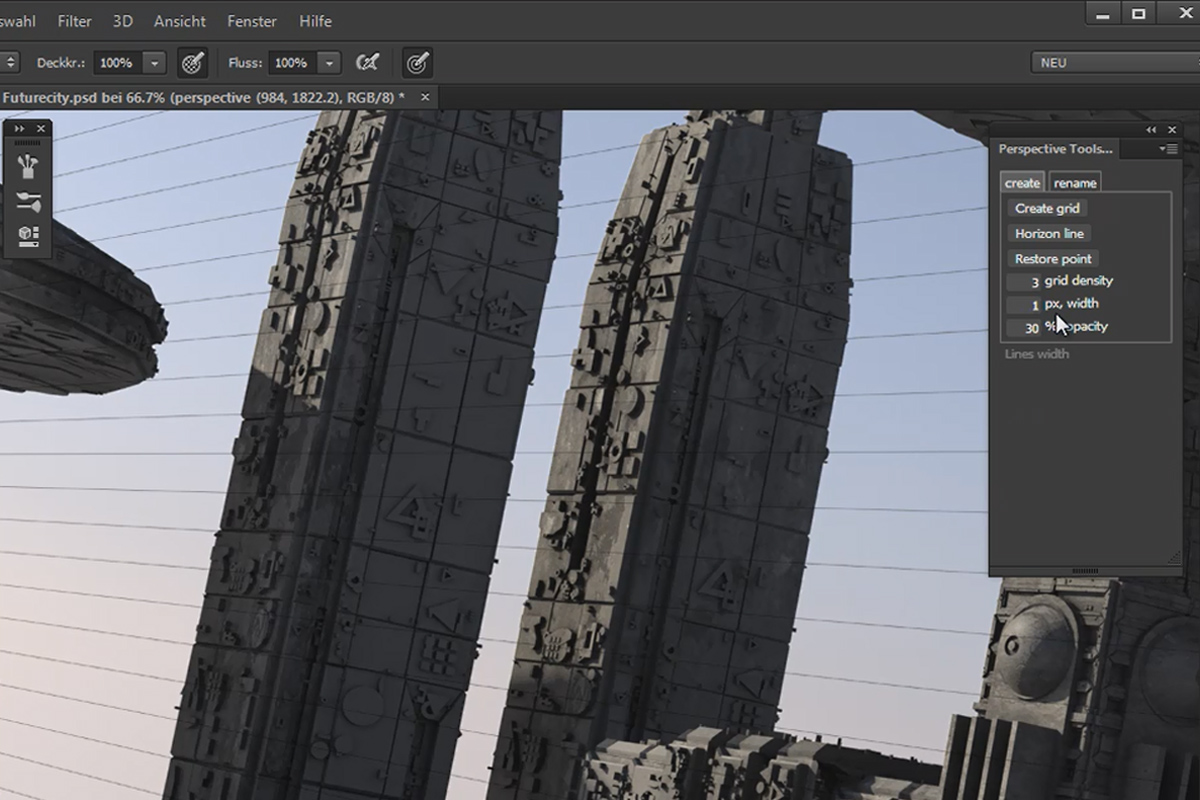Select the Futurecity.psd document tab
Viewport: 1200px width, 800px height.
point(204,97)
